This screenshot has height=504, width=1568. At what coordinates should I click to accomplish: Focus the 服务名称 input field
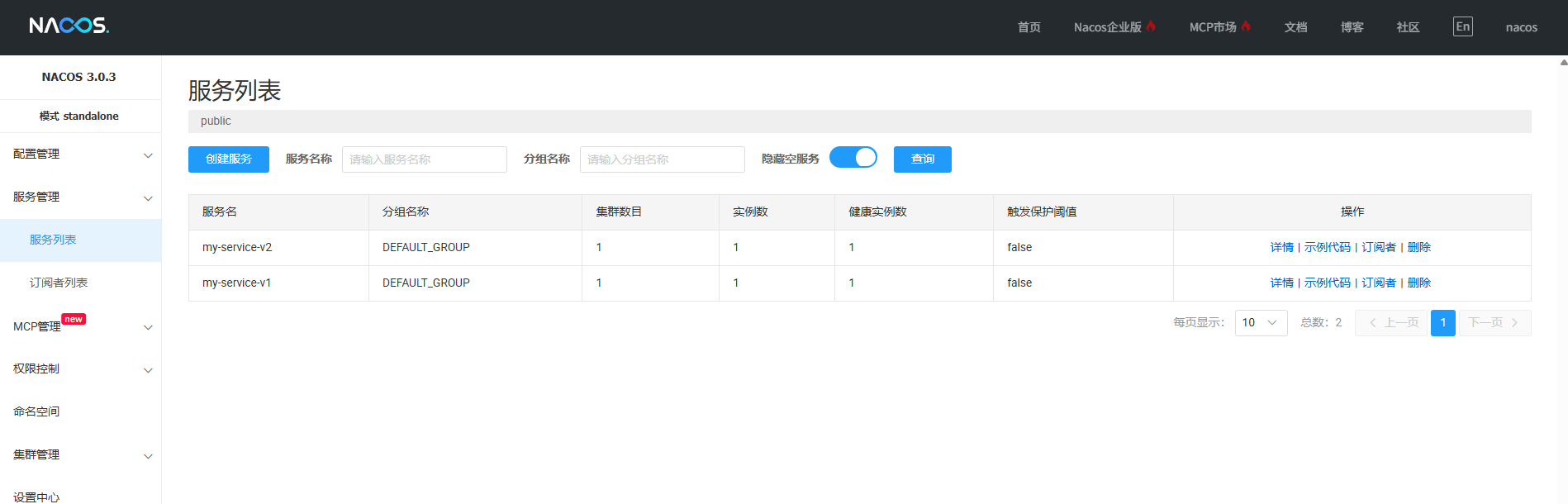click(424, 159)
